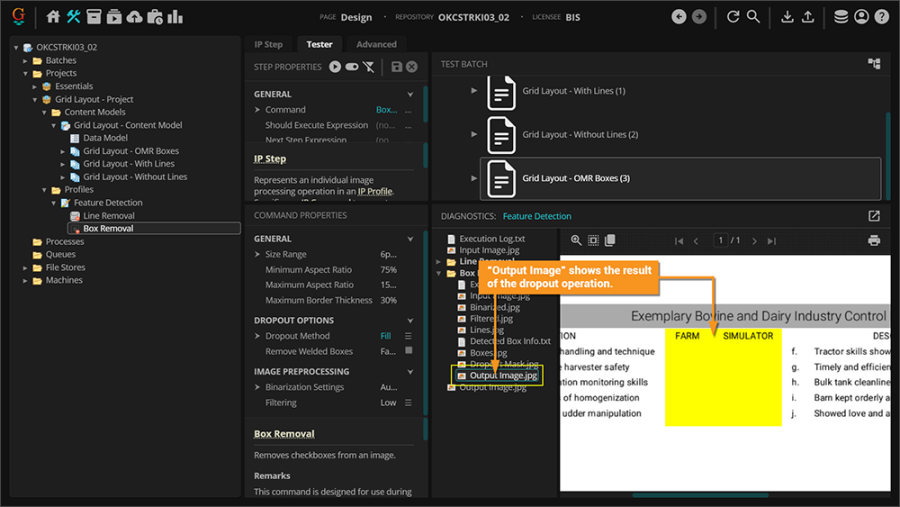Pop out the Diagnostics panel

click(874, 216)
